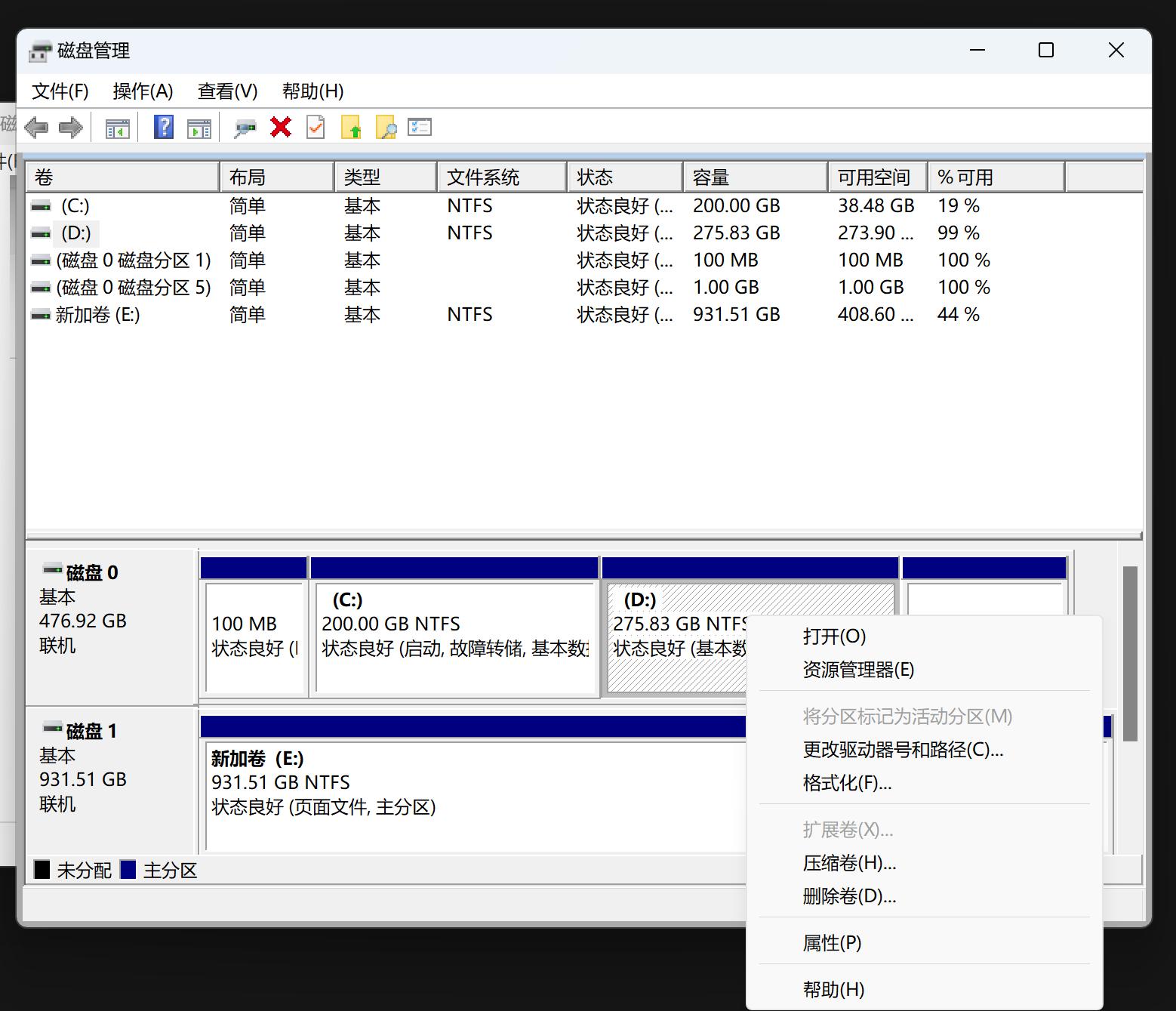Sort by the 状态 column header
The width and height of the screenshot is (1176, 1011).
click(x=625, y=177)
